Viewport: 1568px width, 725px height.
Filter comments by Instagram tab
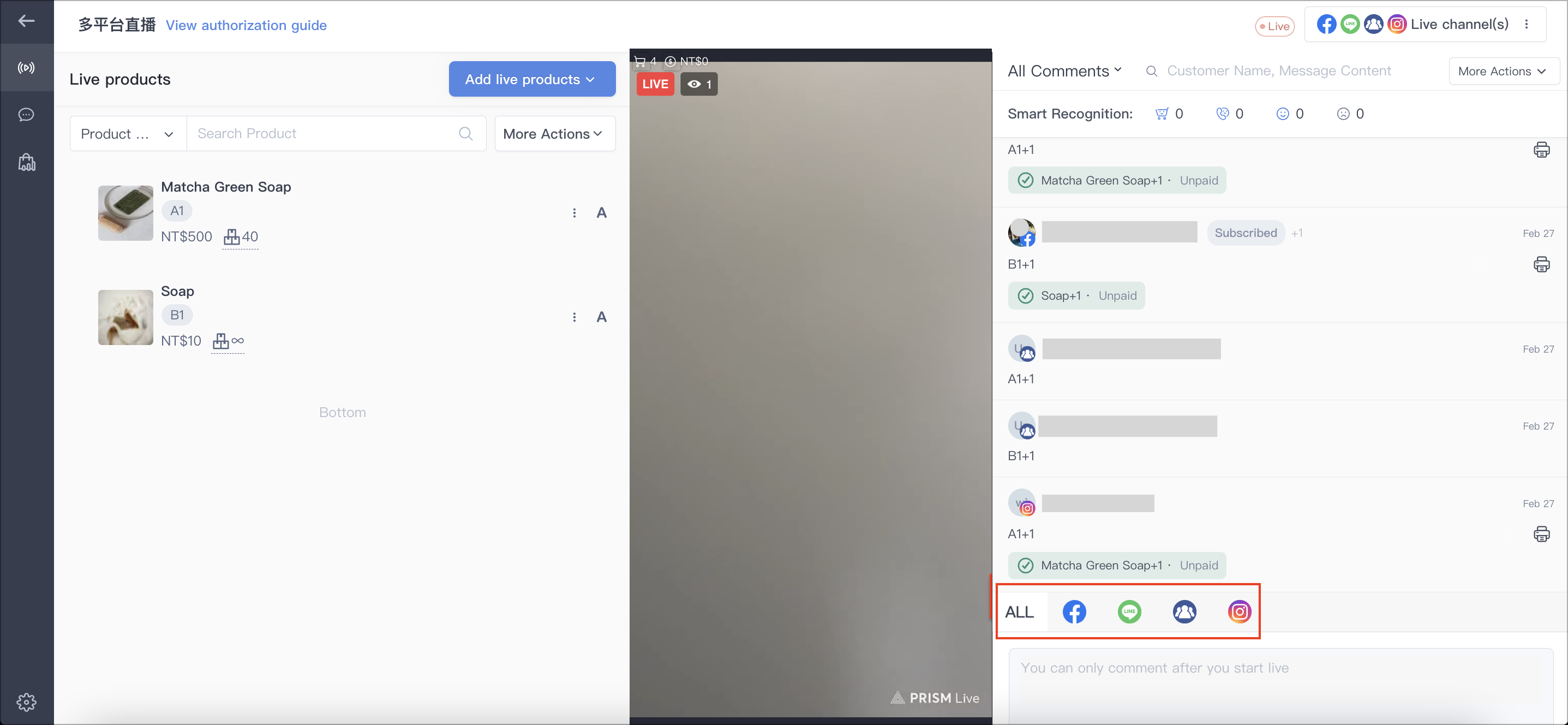point(1240,611)
